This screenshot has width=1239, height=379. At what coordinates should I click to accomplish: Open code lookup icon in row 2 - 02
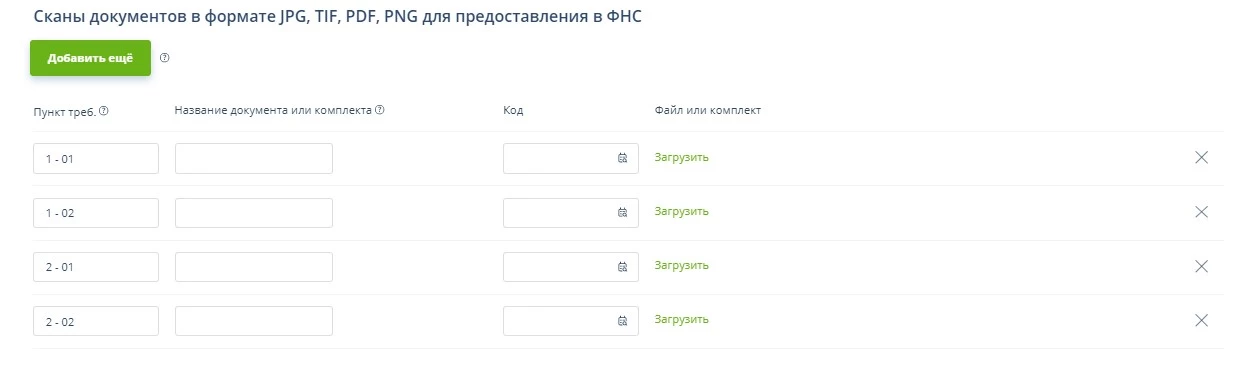coord(622,321)
